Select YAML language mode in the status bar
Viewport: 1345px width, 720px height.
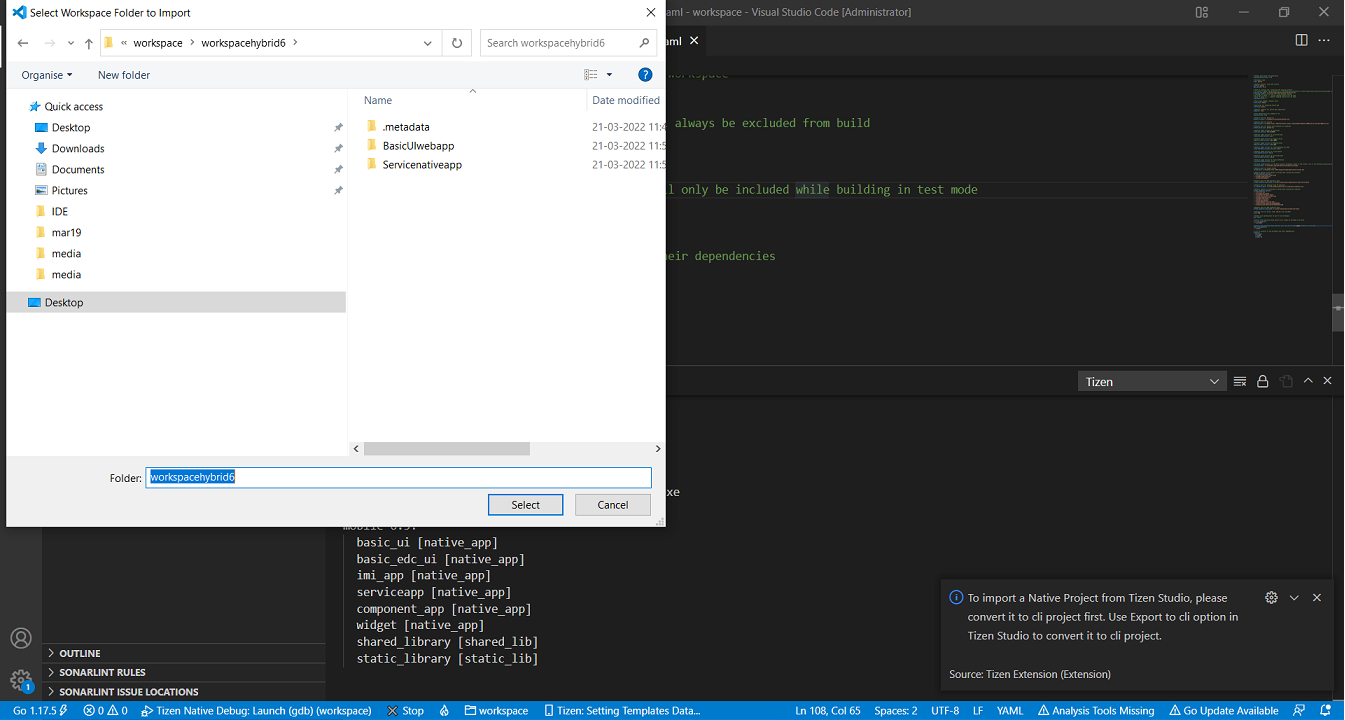[x=1010, y=711]
